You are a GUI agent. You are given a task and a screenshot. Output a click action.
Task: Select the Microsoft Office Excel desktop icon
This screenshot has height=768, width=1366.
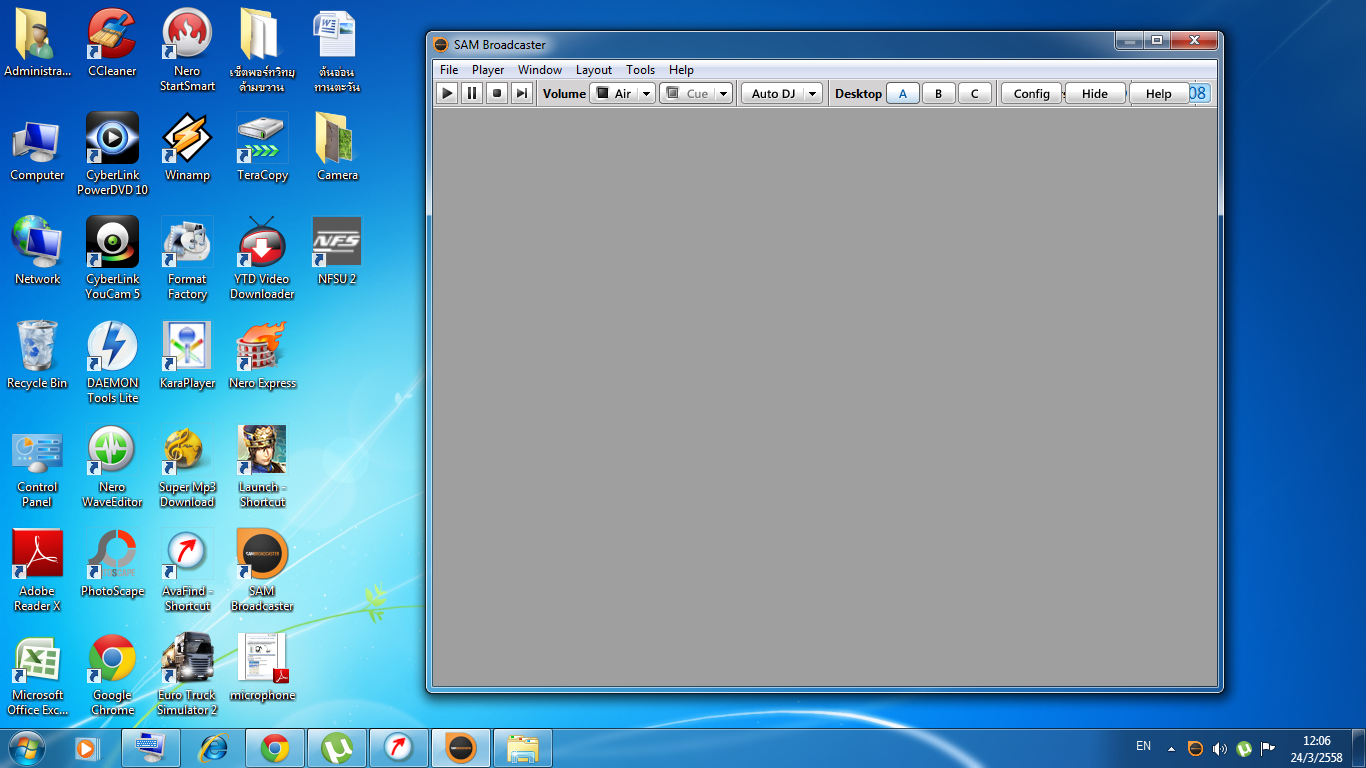click(38, 674)
